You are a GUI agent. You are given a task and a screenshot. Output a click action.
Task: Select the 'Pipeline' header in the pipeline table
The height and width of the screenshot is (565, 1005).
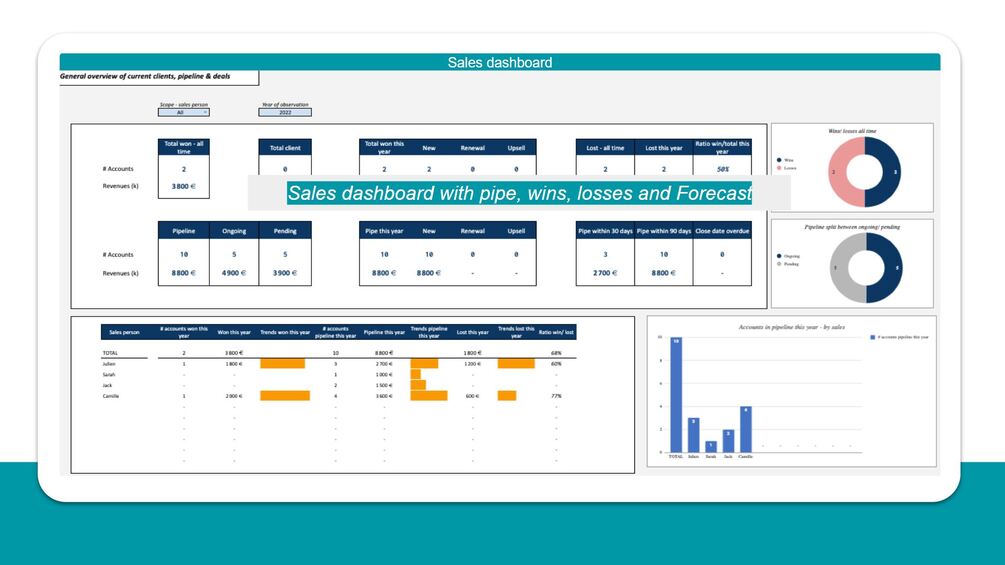click(184, 231)
